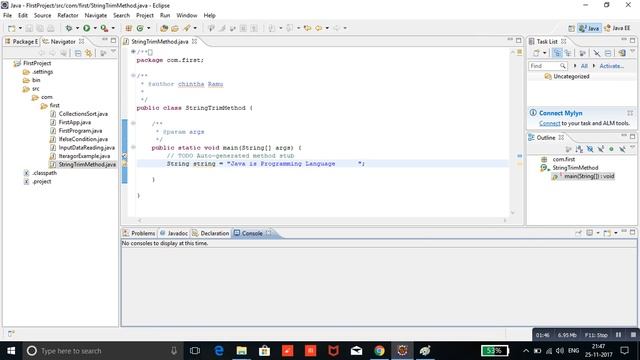Toggle Categorized presentation in Task List
Image resolution: width=640 pixels, height=360 pixels.
click(x=557, y=53)
